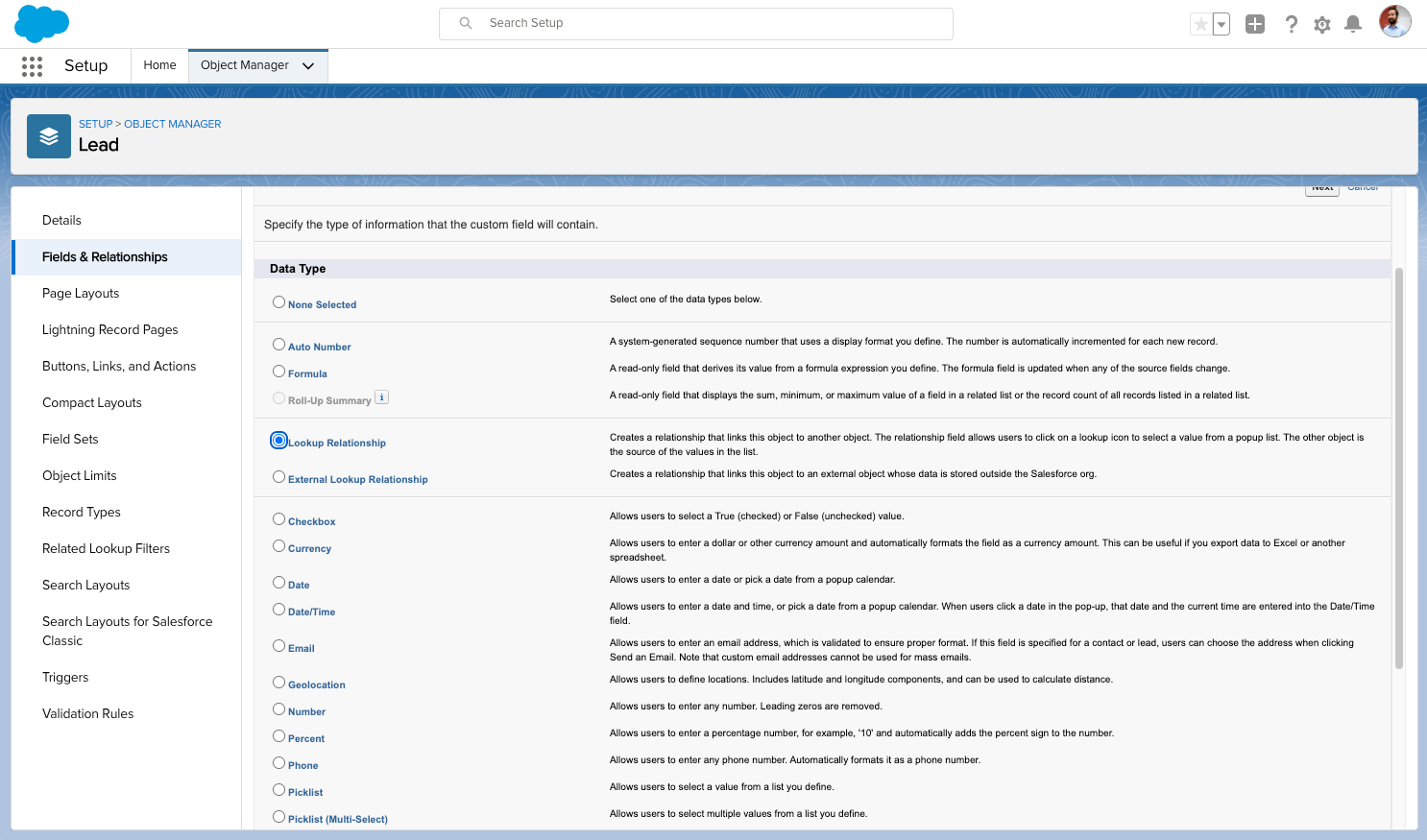This screenshot has width=1427, height=840.
Task: Select the Picklist (Multi-Select) radio button
Action: [x=278, y=817]
